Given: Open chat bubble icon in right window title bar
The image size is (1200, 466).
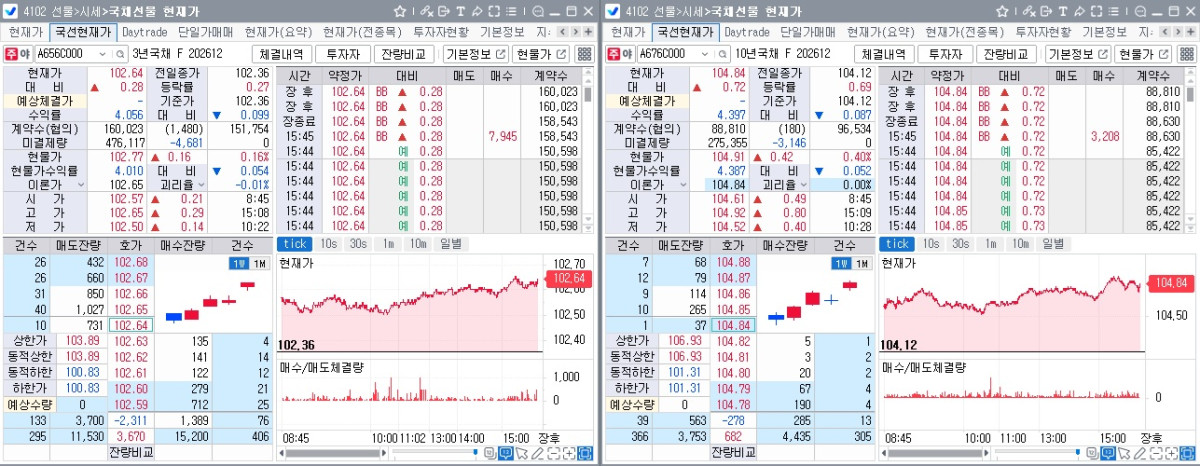Looking at the screenshot, I should click(1139, 12).
